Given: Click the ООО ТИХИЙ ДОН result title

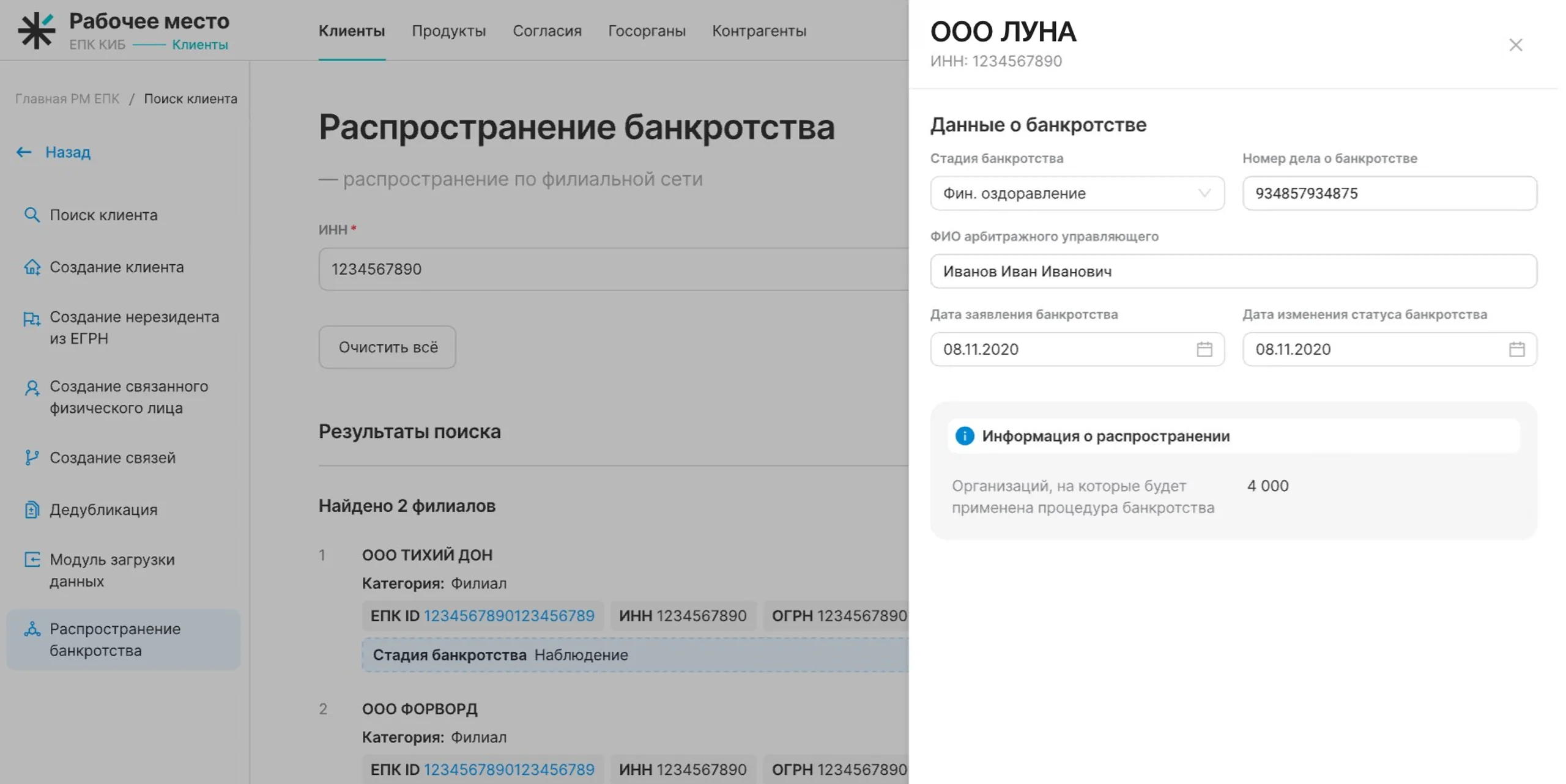Looking at the screenshot, I should click(427, 555).
